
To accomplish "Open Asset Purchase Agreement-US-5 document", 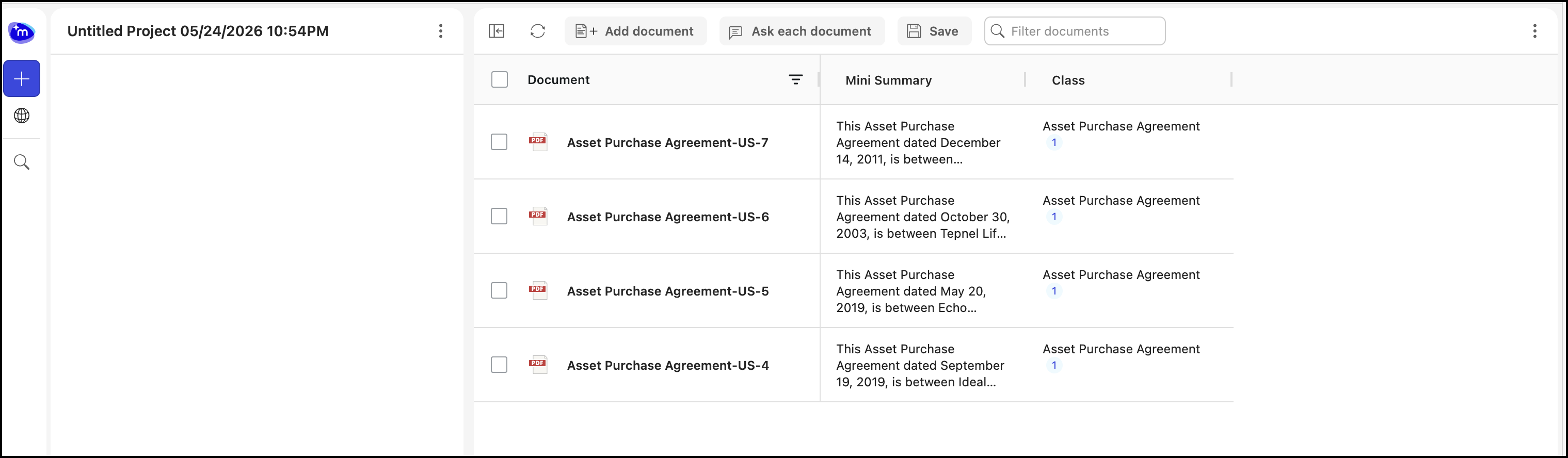I will (668, 291).
